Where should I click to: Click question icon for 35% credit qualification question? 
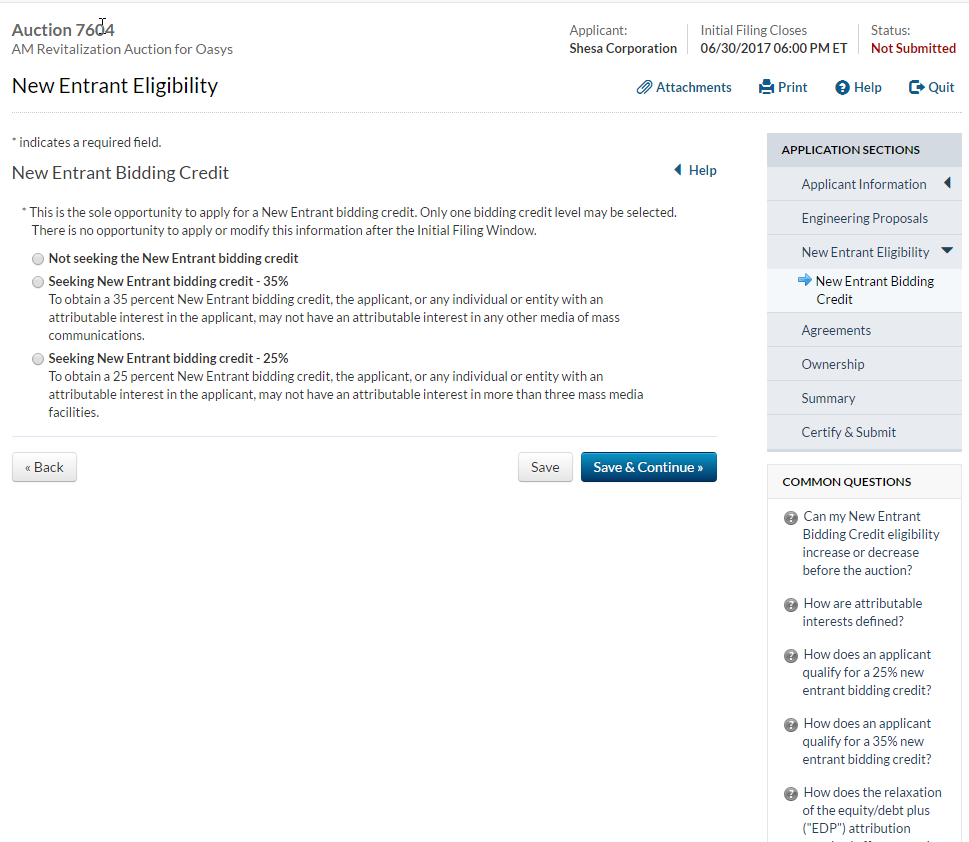[x=791, y=724]
